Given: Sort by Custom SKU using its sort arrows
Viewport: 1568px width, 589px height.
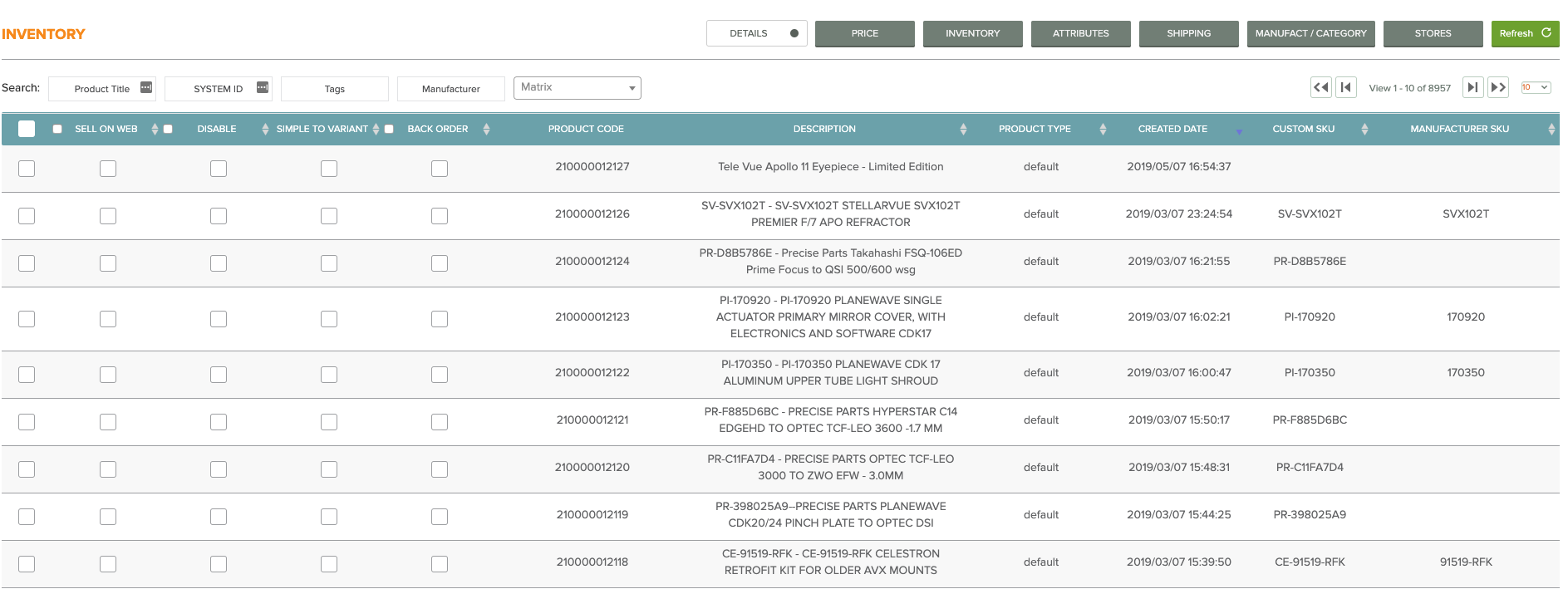Looking at the screenshot, I should (1364, 129).
